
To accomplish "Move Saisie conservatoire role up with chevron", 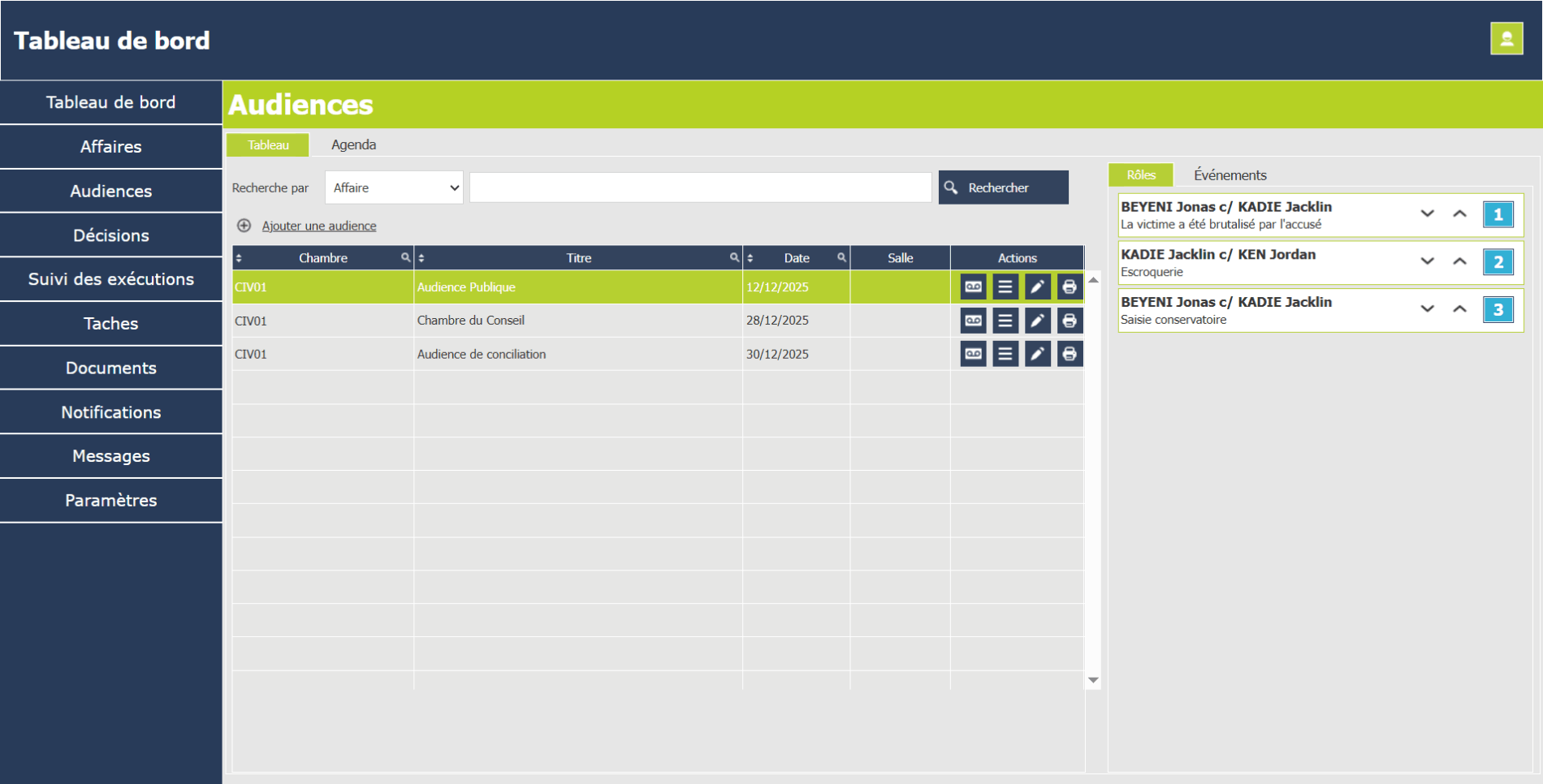I will [1459, 309].
